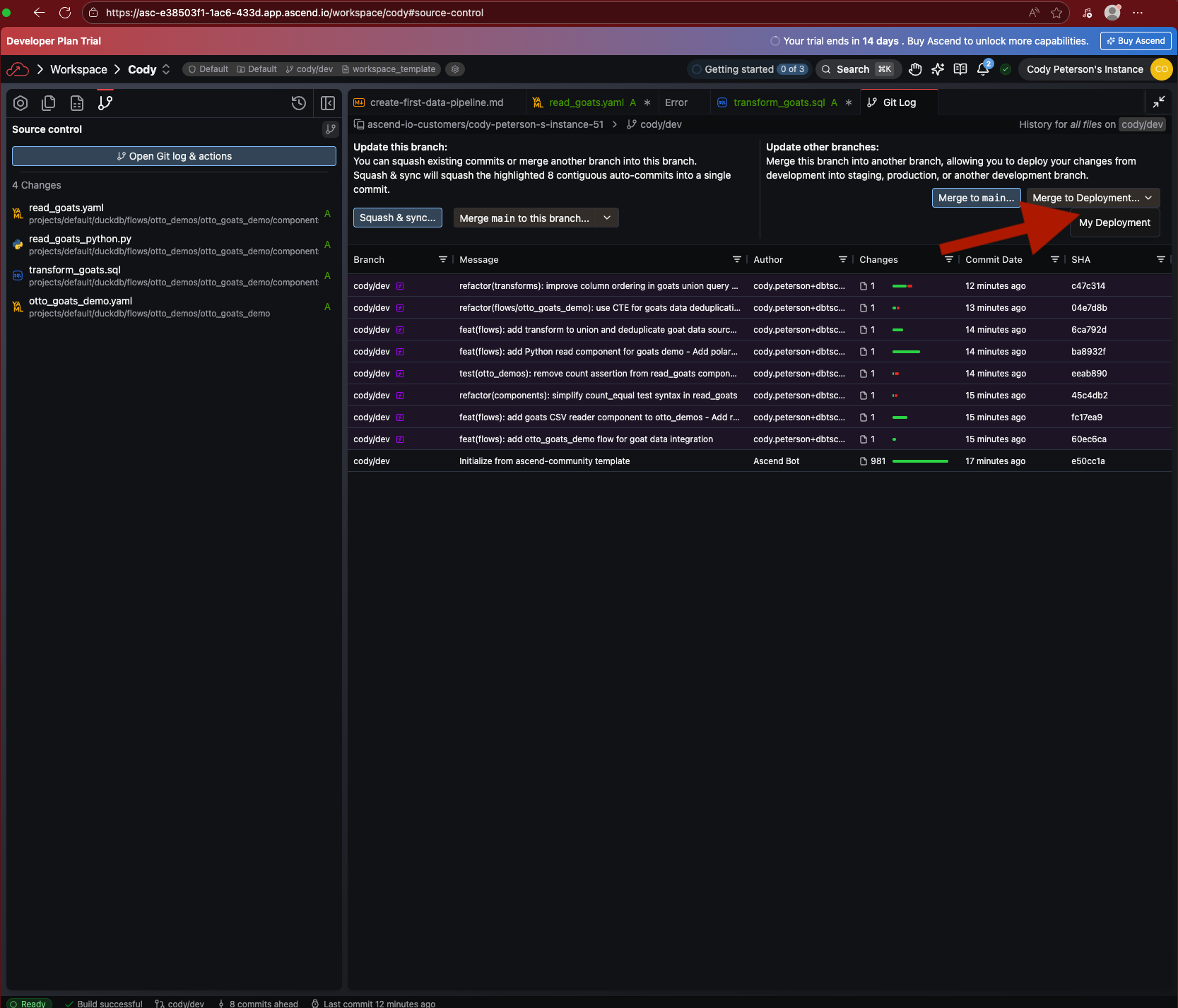Expand the Merge main to this branch chevron
The width and height of the screenshot is (1178, 1008).
coord(607,218)
